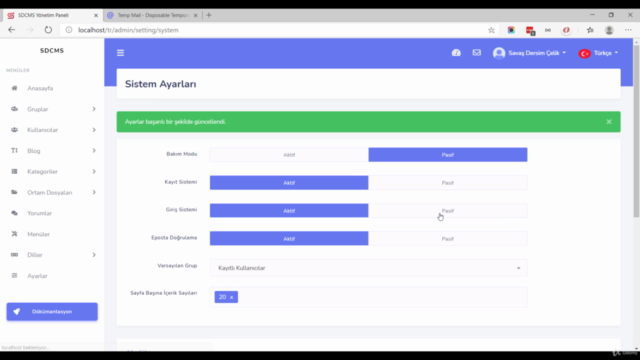Open browser favorites star-list icon
The width and height of the screenshot is (640, 360).
[x=590, y=30]
